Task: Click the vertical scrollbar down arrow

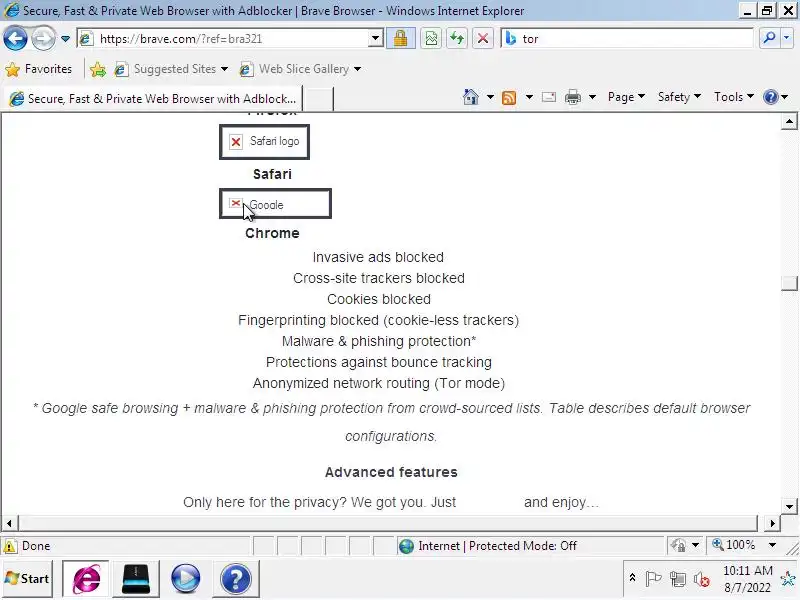Action: click(x=789, y=506)
